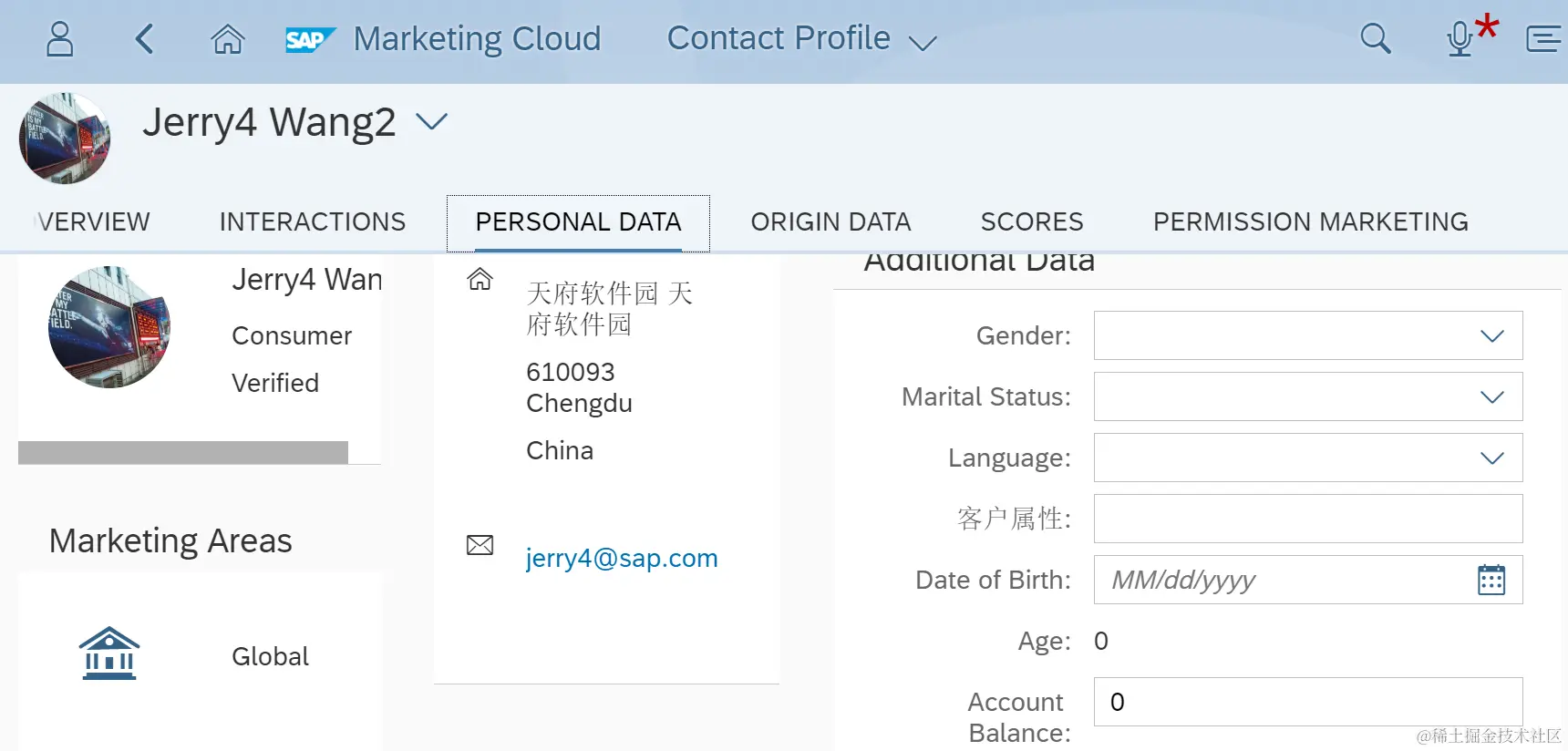
Task: Open the PERMISSION MARKETING tab
Action: point(1310,221)
